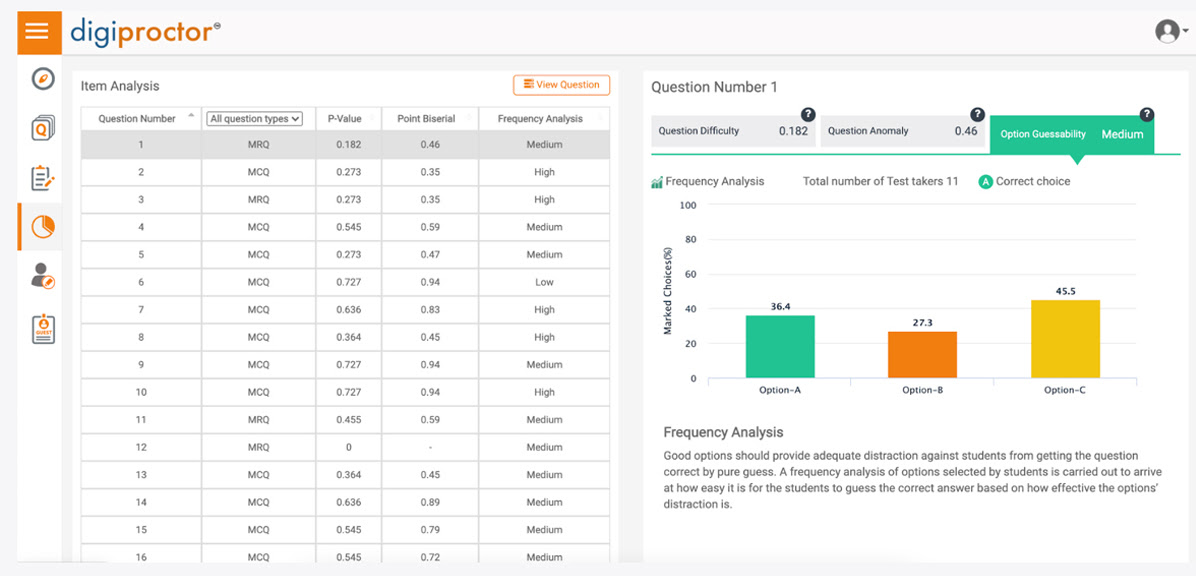Sort by Question Number column

138,119
